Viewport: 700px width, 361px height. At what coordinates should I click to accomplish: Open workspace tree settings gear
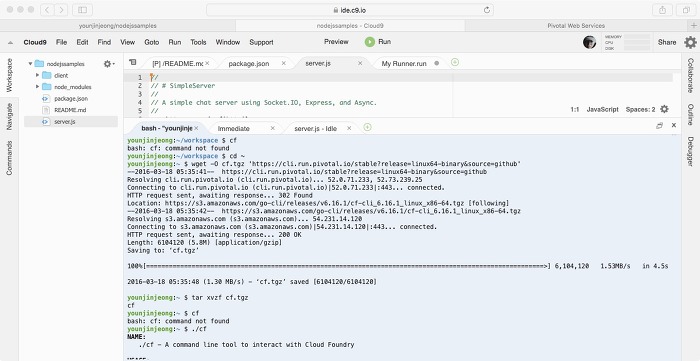pyautogui.click(x=108, y=64)
